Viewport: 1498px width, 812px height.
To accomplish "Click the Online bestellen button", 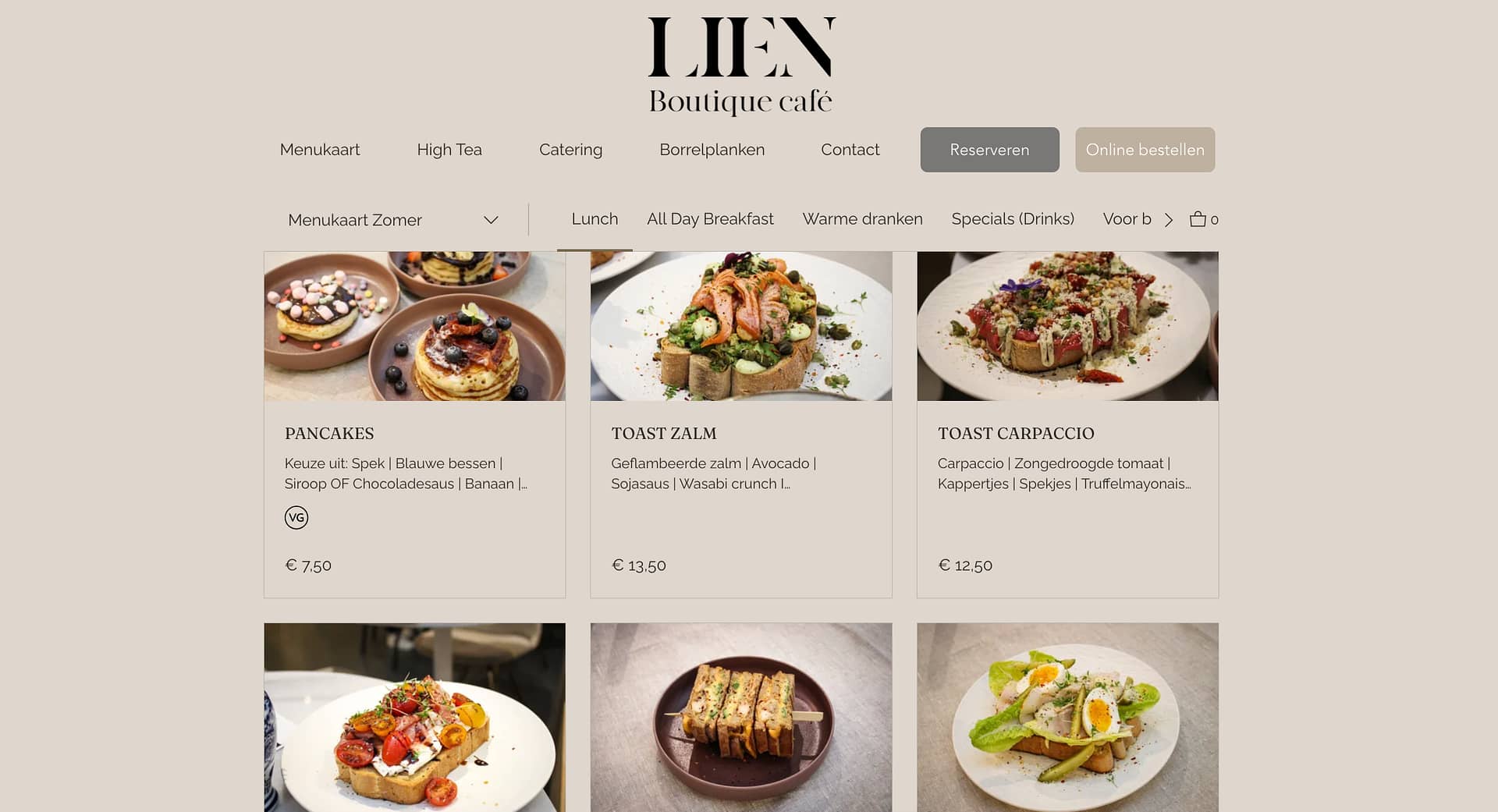I will coord(1145,150).
